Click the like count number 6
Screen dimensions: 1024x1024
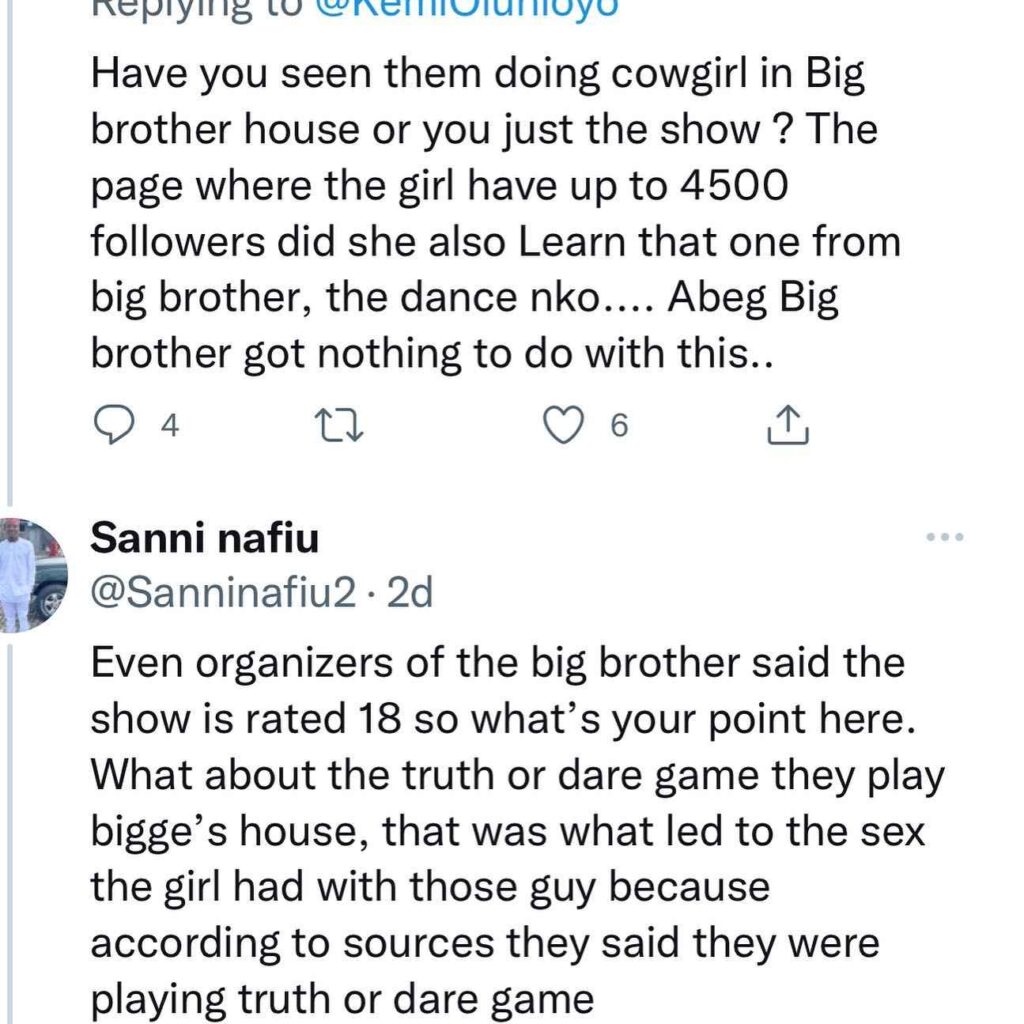point(617,427)
